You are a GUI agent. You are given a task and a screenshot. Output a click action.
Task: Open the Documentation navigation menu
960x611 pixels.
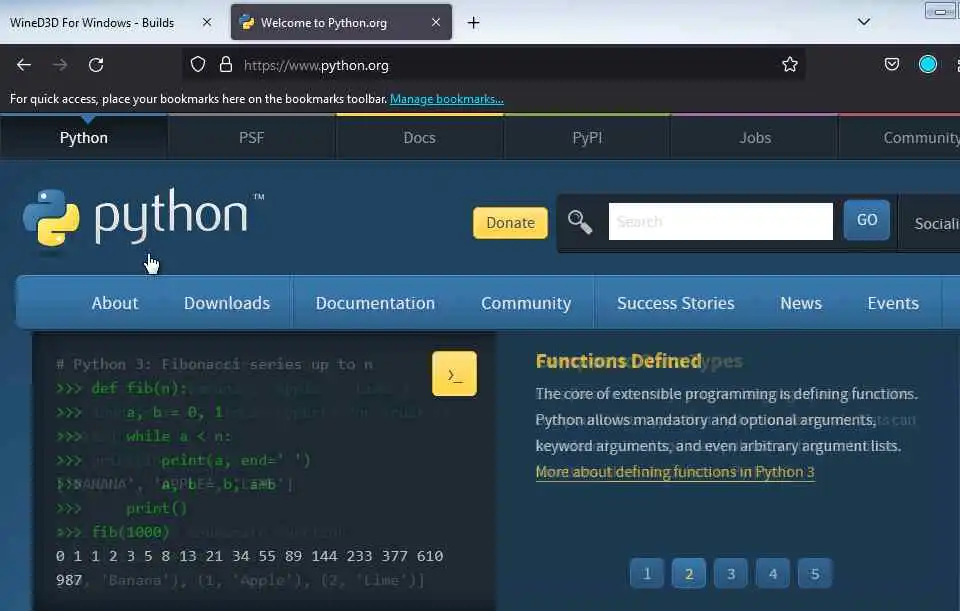[375, 303]
